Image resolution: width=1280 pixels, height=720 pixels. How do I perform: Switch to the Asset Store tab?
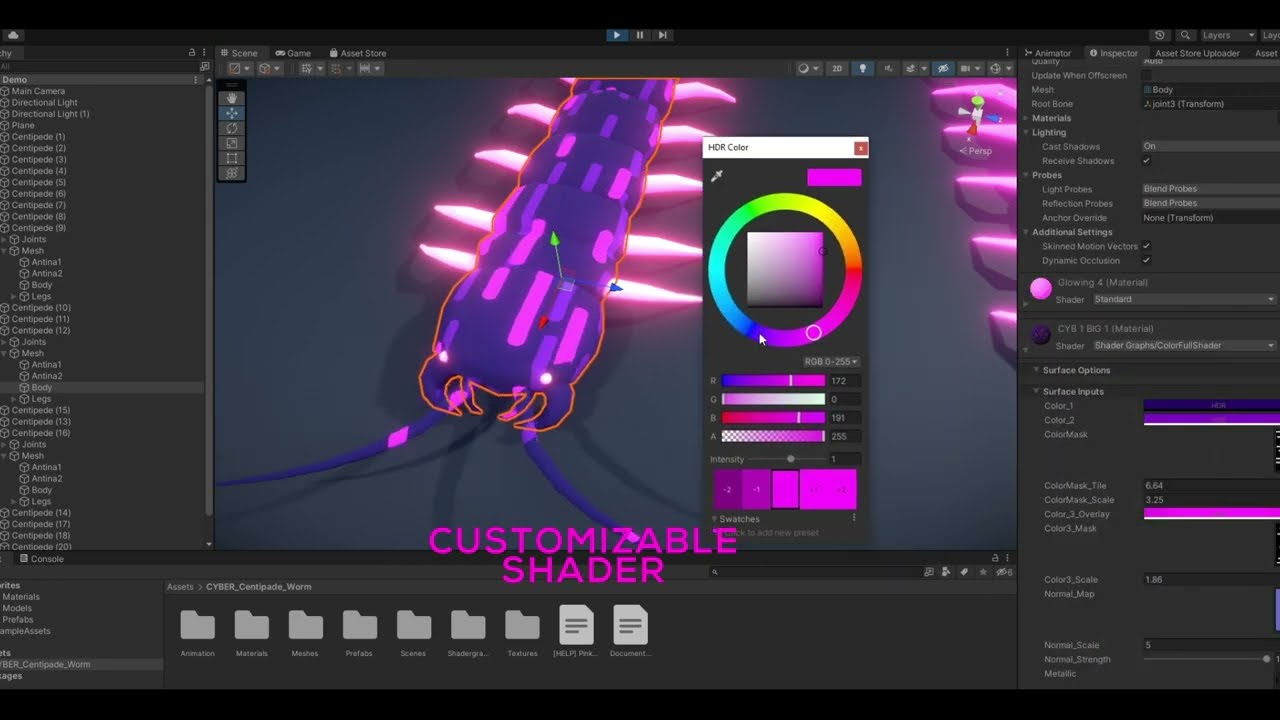[x=358, y=53]
